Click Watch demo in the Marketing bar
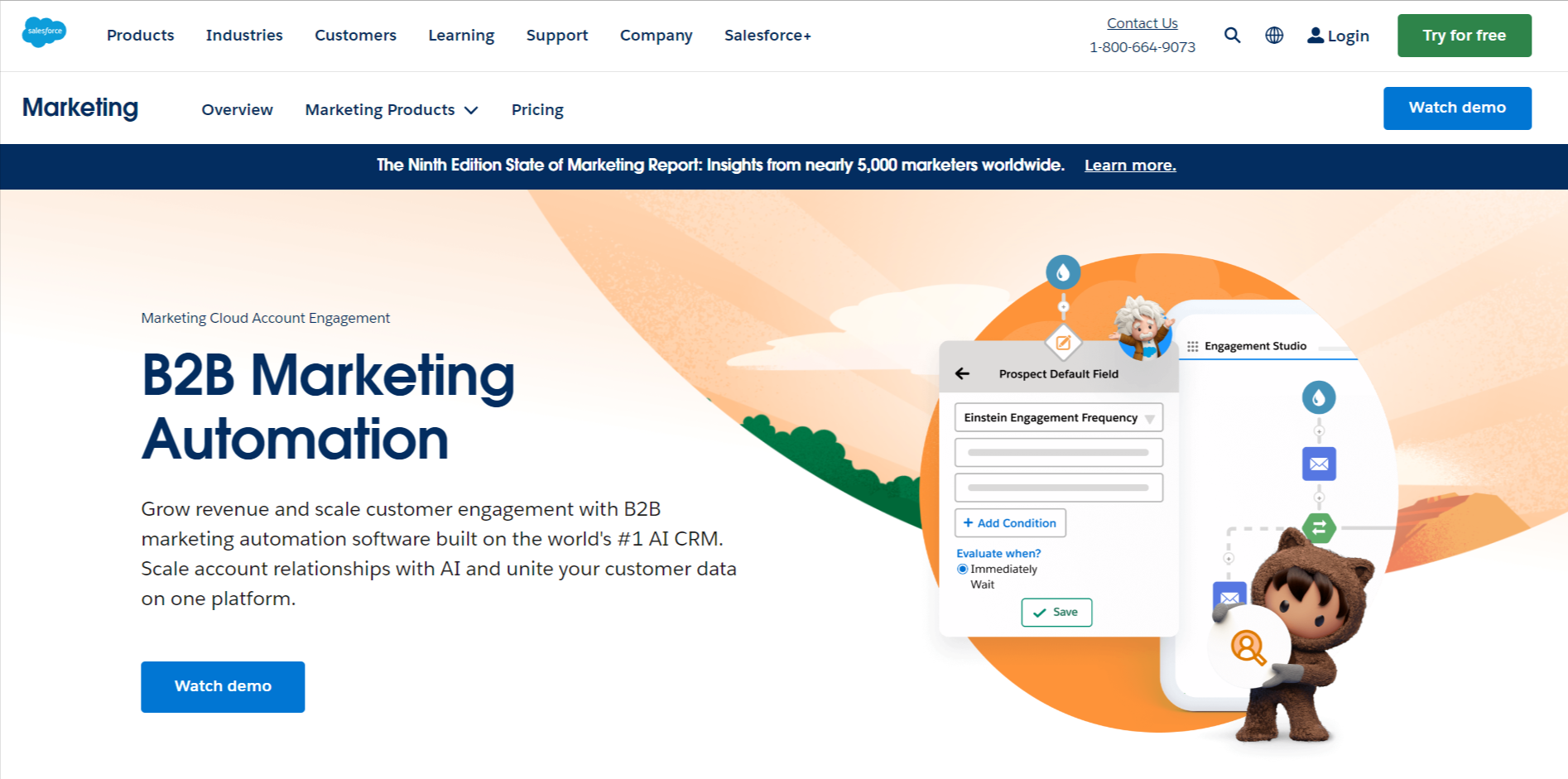Screen dimensions: 1568x779 (1457, 108)
